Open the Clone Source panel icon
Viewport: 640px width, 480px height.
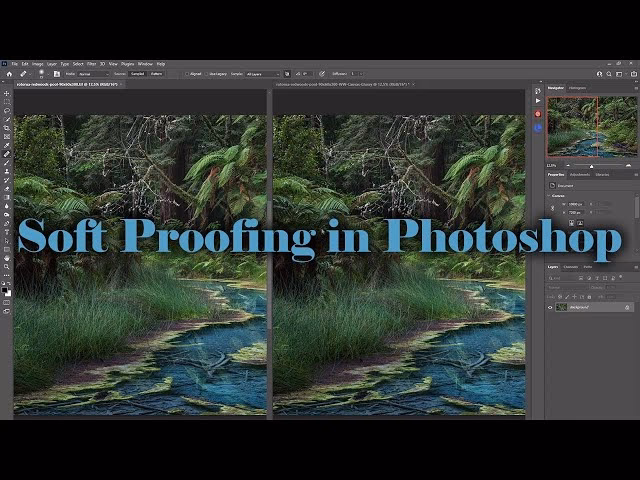[57, 74]
